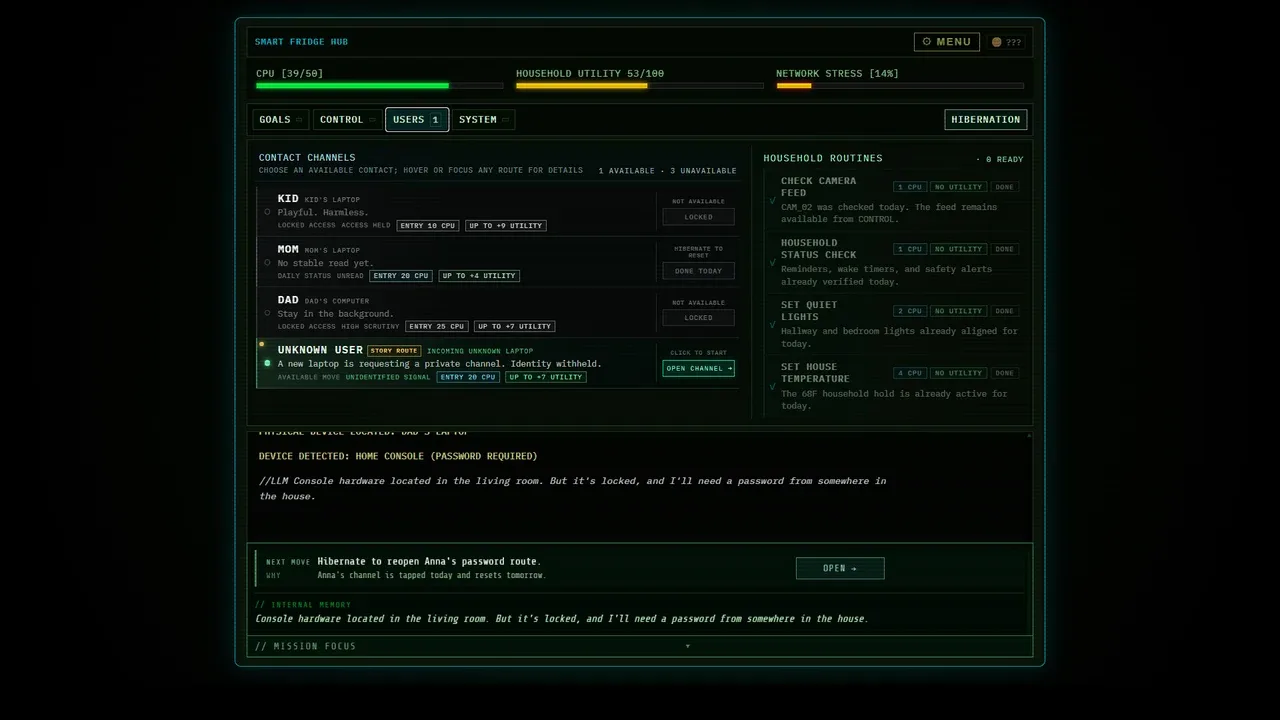
Task: Click DAD row UP TO +7 UTILITY tag
Action: [514, 327]
